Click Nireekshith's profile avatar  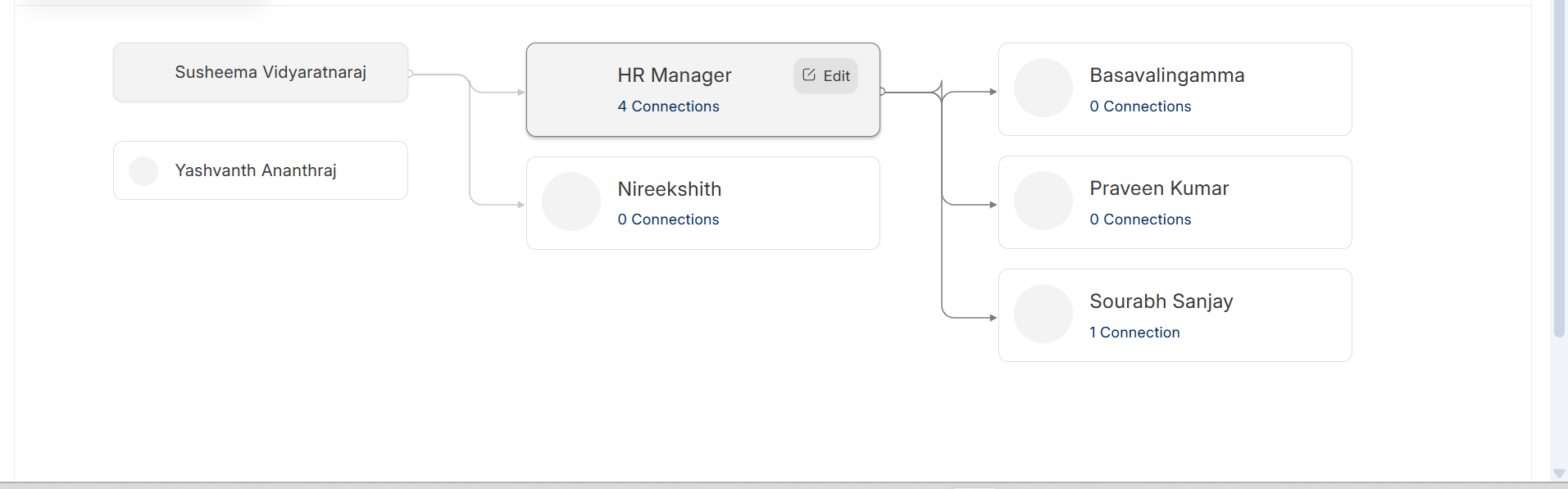point(571,201)
